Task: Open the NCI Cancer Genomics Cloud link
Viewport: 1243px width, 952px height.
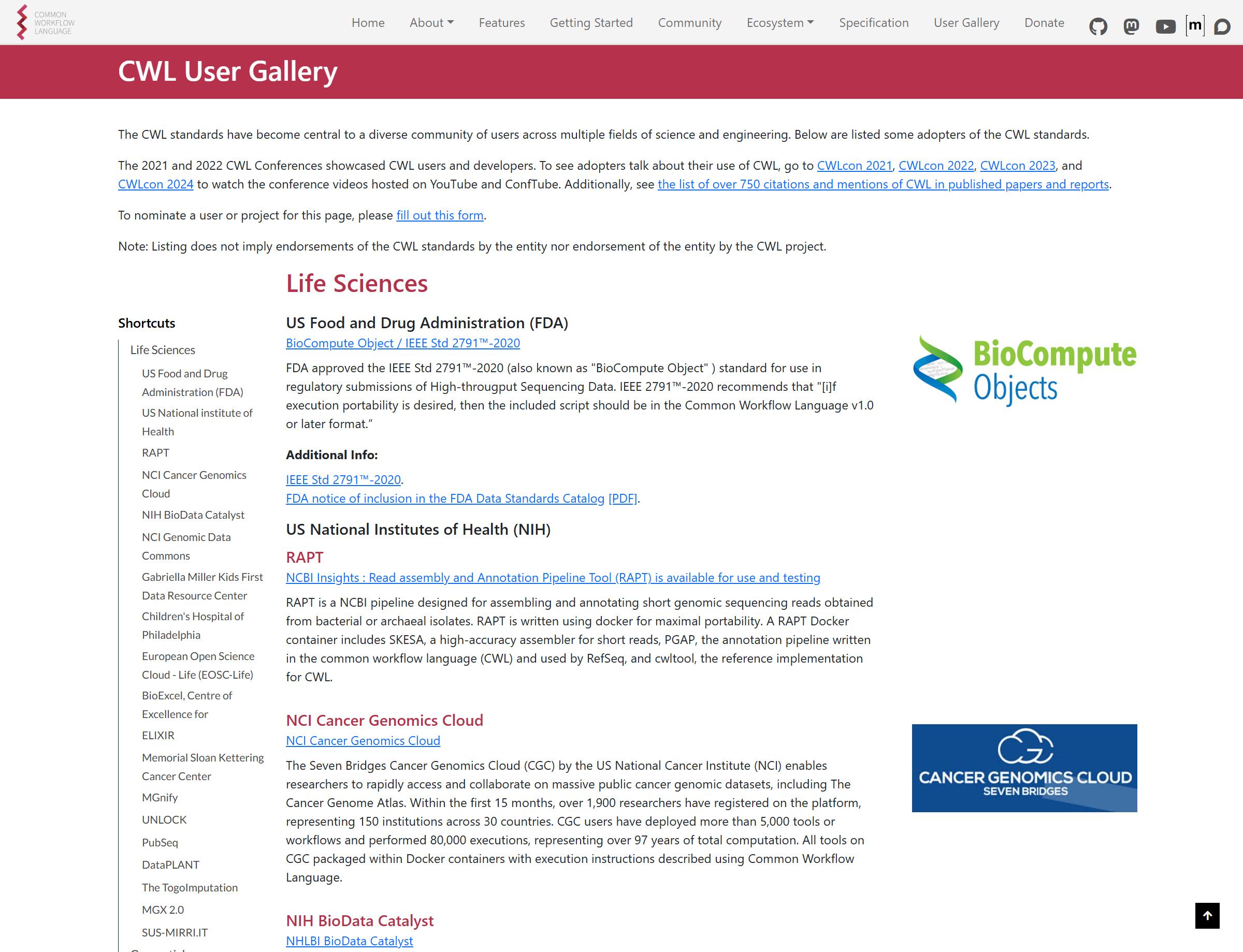Action: [363, 741]
